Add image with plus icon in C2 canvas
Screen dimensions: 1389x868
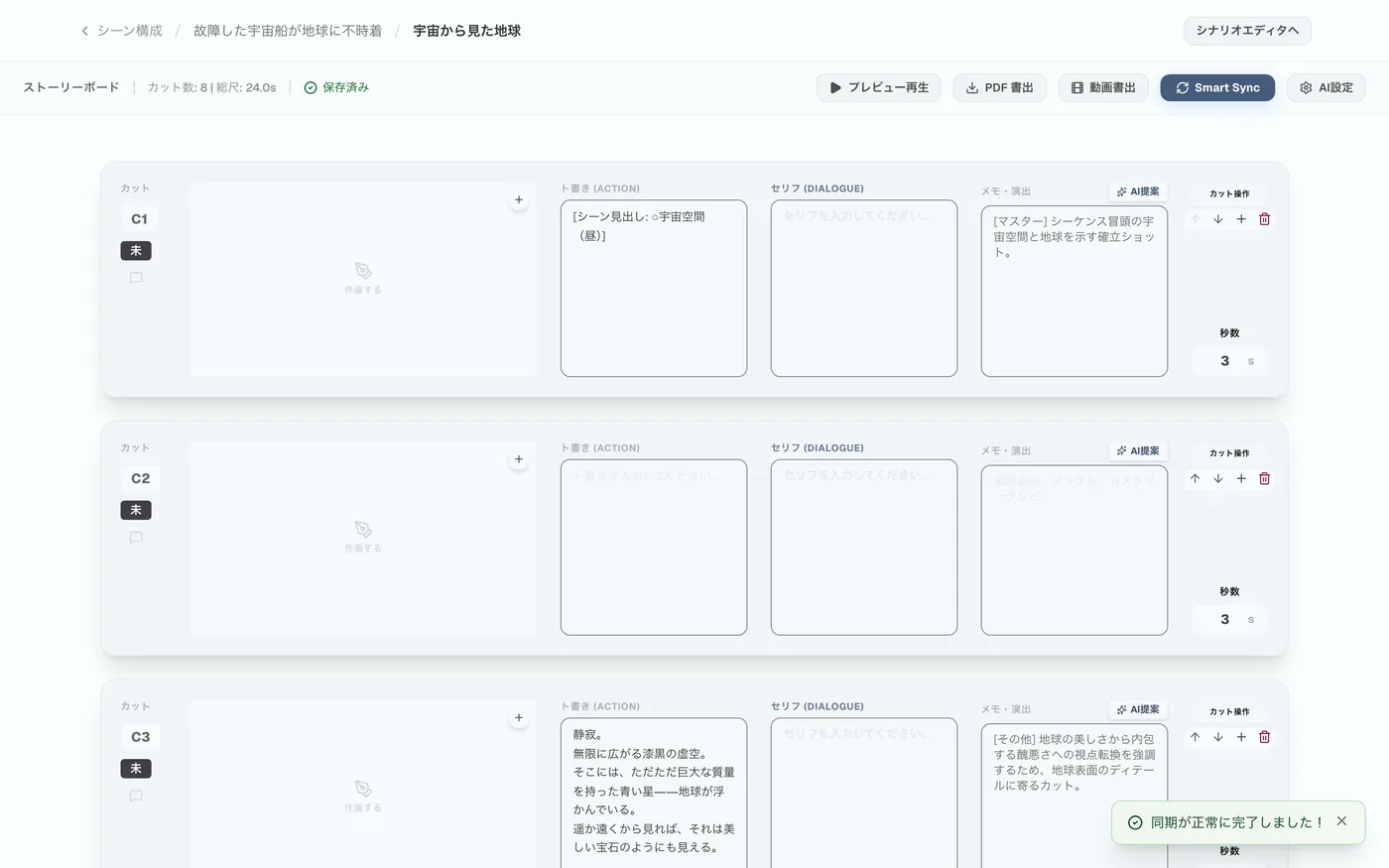coord(519,459)
